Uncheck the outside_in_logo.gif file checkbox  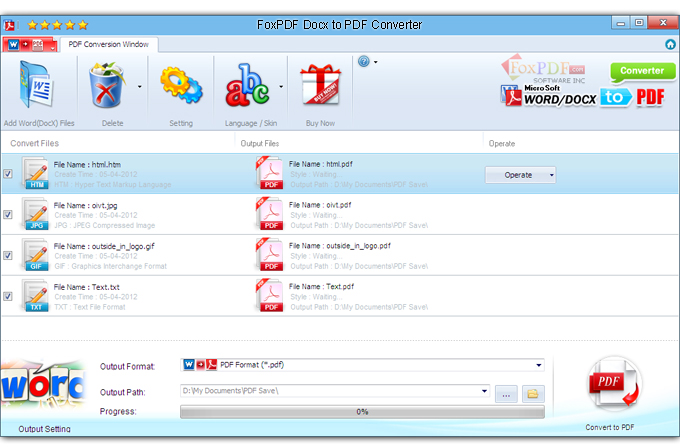click(8, 255)
